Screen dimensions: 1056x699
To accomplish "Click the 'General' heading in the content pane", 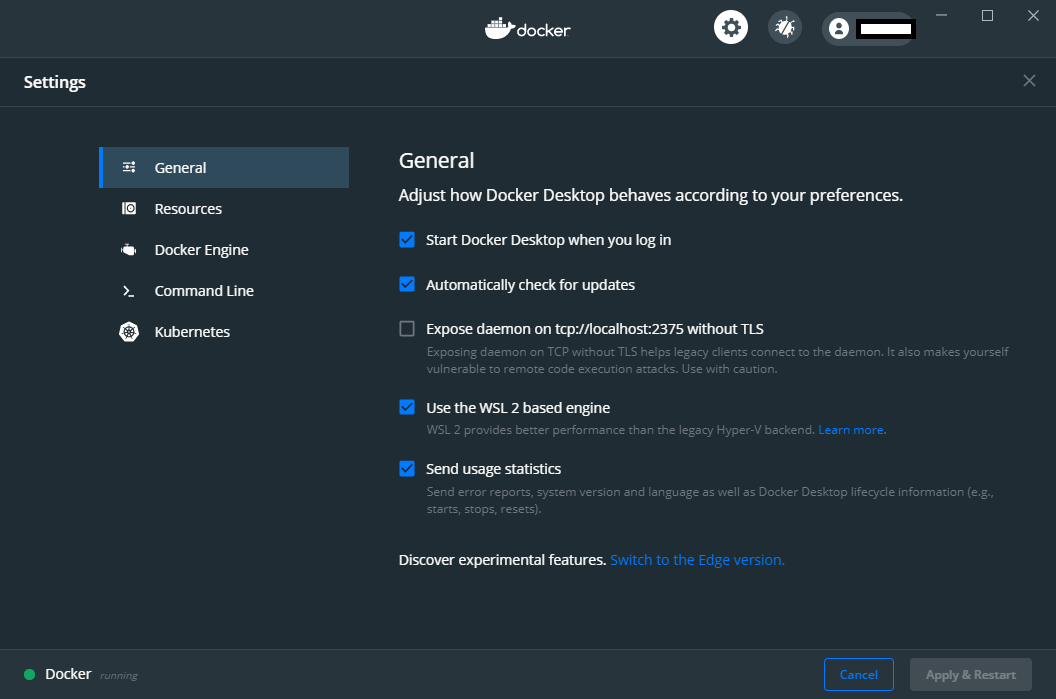I will coord(436,160).
